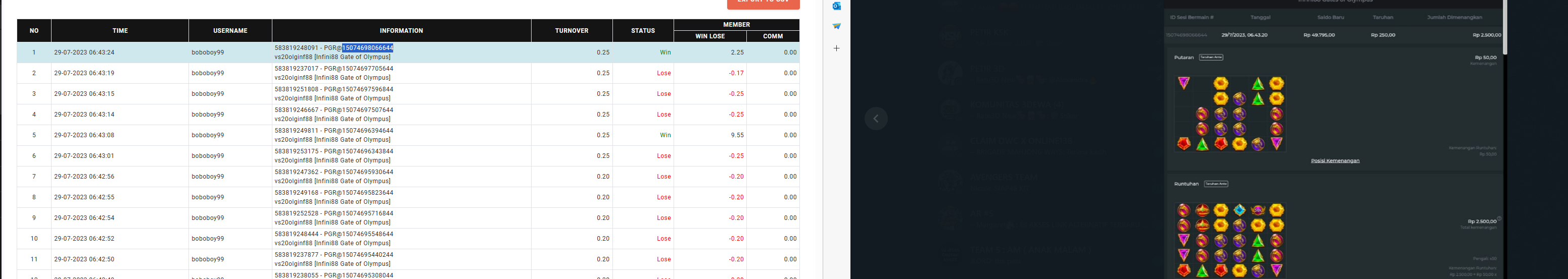Click the win/lose amount -0.17 in row 2
This screenshot has height=279, width=1568.
736,73
